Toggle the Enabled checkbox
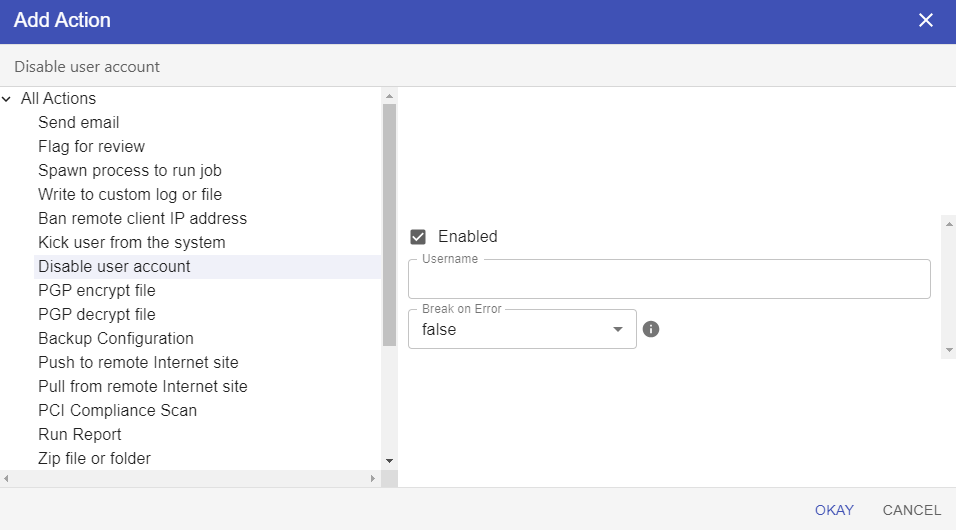Viewport: 956px width, 530px height. click(x=419, y=237)
